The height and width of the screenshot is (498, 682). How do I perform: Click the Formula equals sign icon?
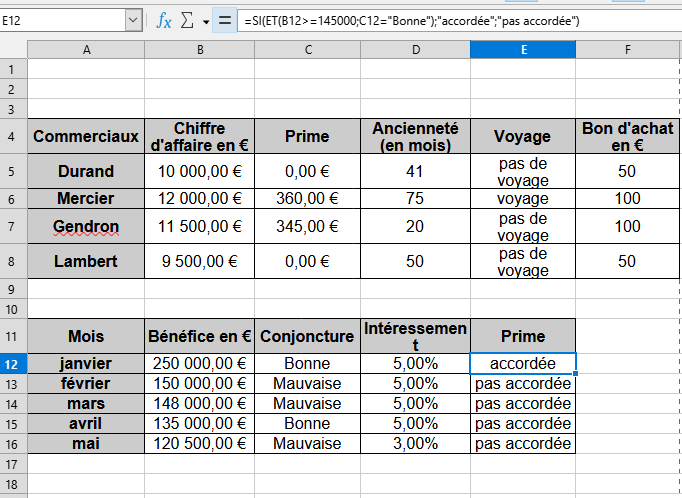[x=225, y=20]
